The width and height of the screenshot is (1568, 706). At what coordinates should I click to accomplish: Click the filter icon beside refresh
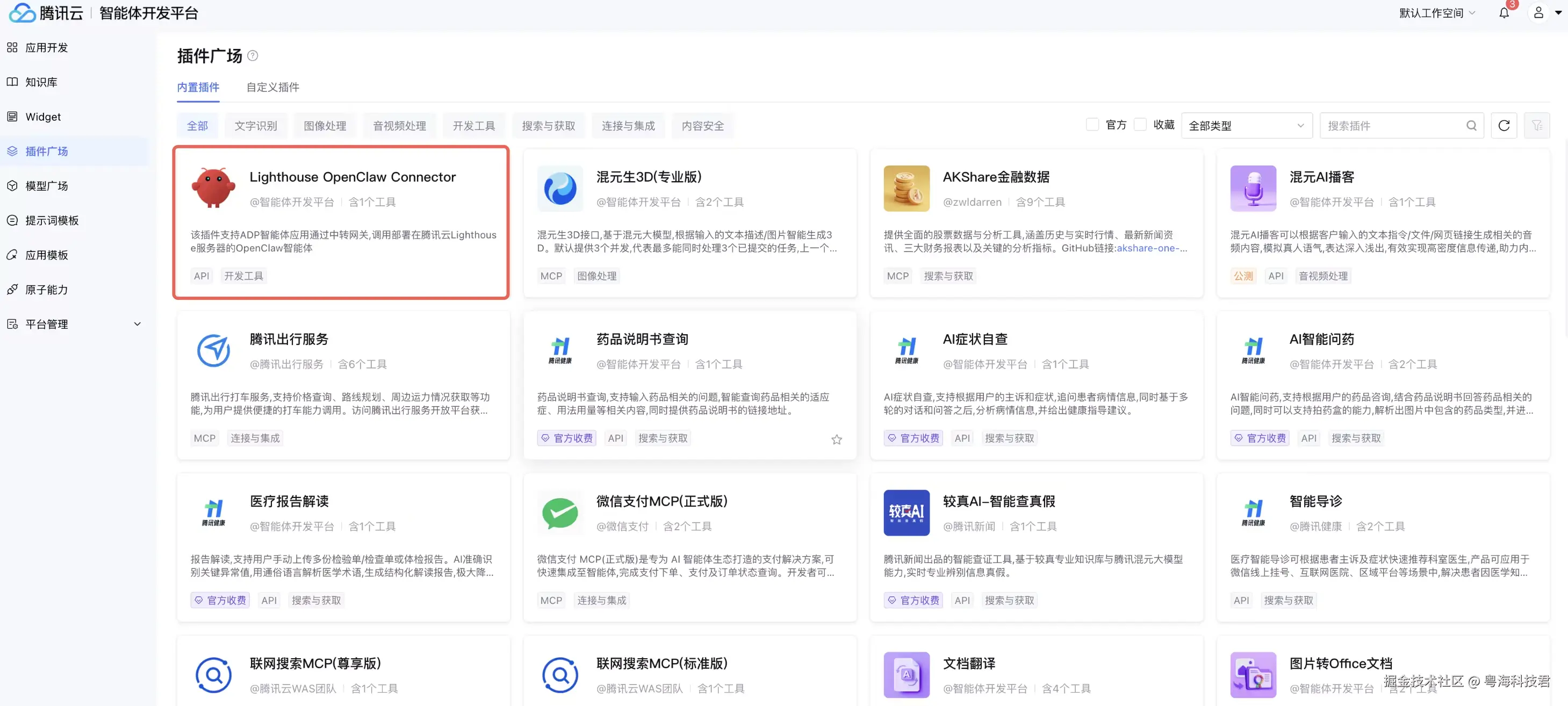[x=1536, y=125]
